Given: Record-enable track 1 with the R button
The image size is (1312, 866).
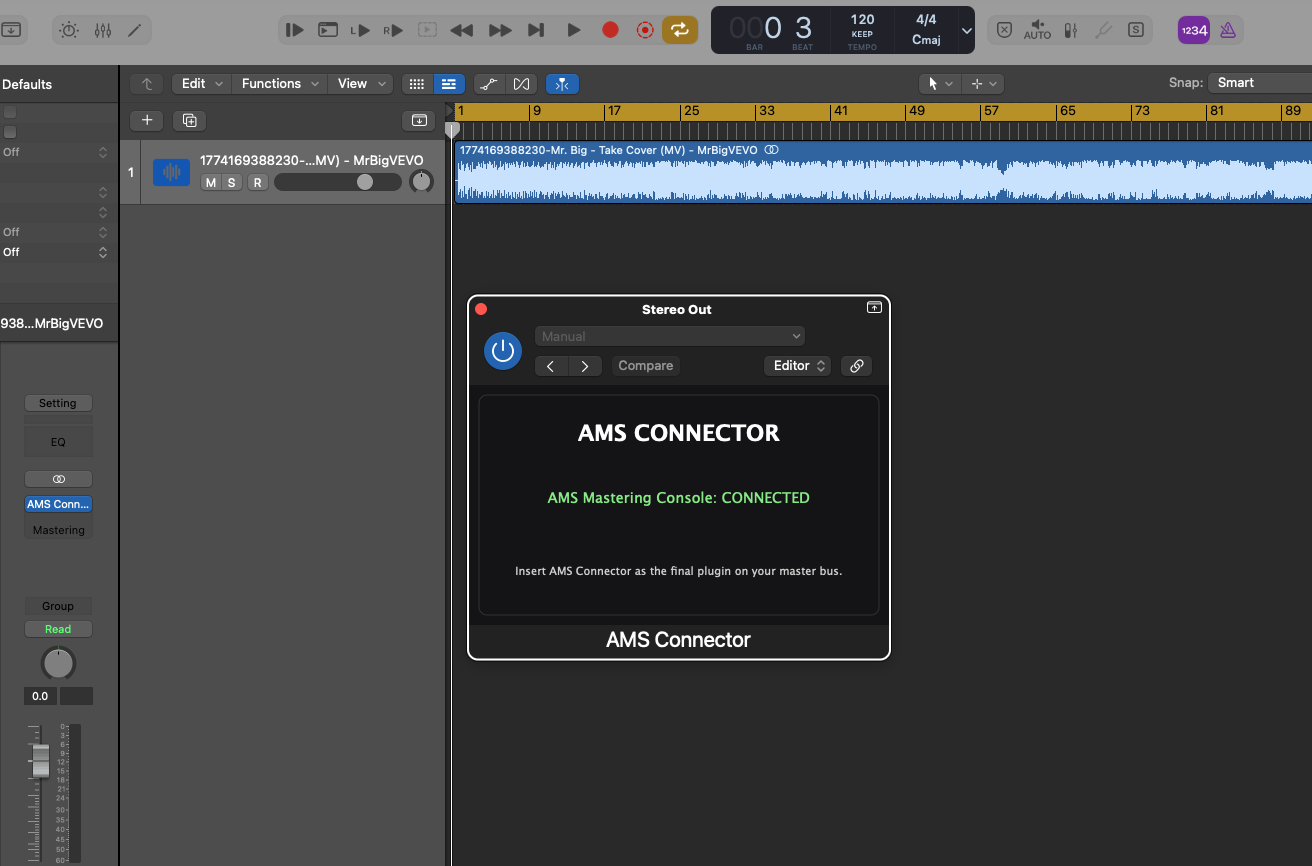Looking at the screenshot, I should coord(257,182).
